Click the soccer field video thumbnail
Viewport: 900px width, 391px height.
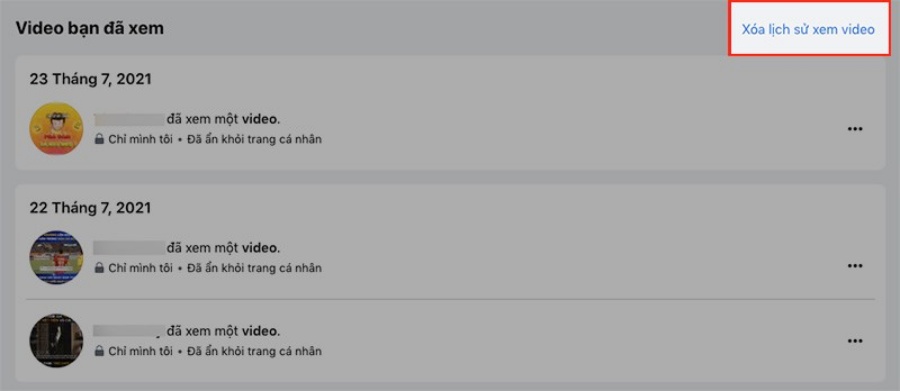coord(56,258)
